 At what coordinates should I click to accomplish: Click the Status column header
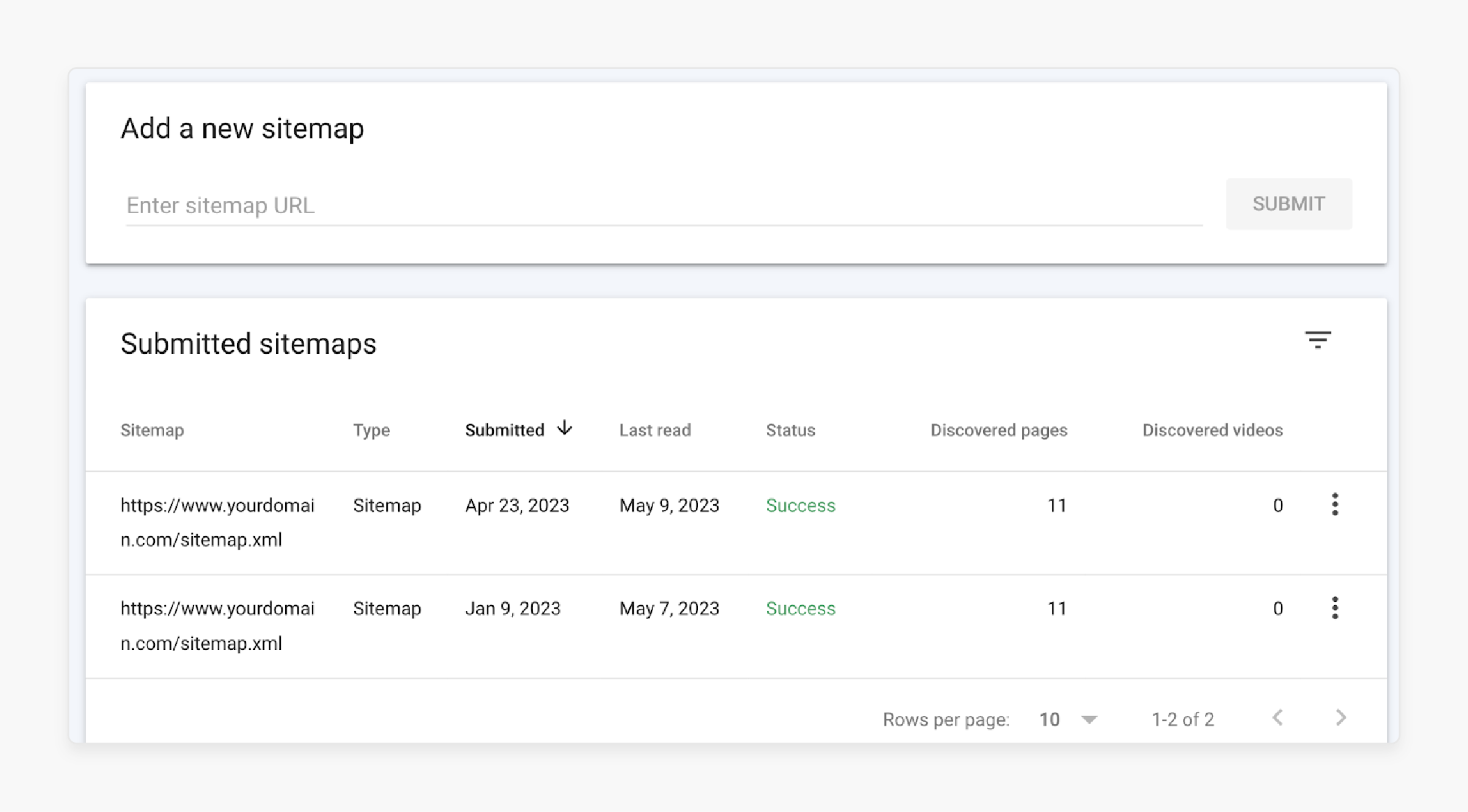[x=790, y=430]
